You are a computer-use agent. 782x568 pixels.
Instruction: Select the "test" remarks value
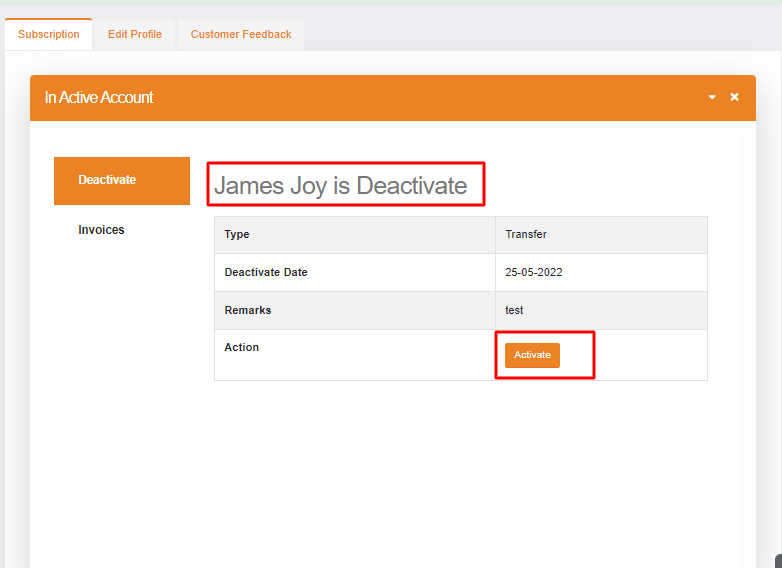click(x=514, y=310)
